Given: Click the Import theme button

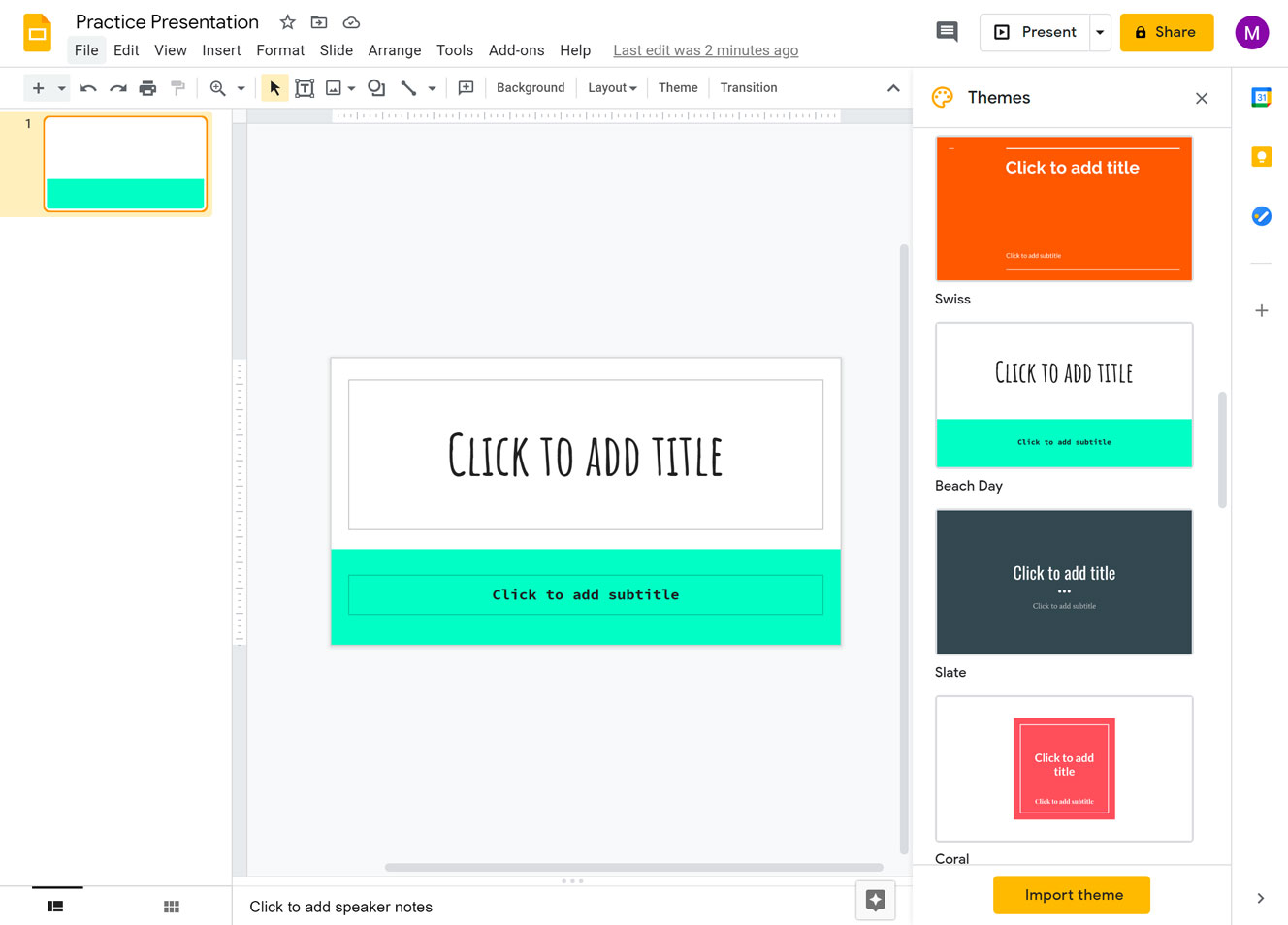Looking at the screenshot, I should 1072,895.
